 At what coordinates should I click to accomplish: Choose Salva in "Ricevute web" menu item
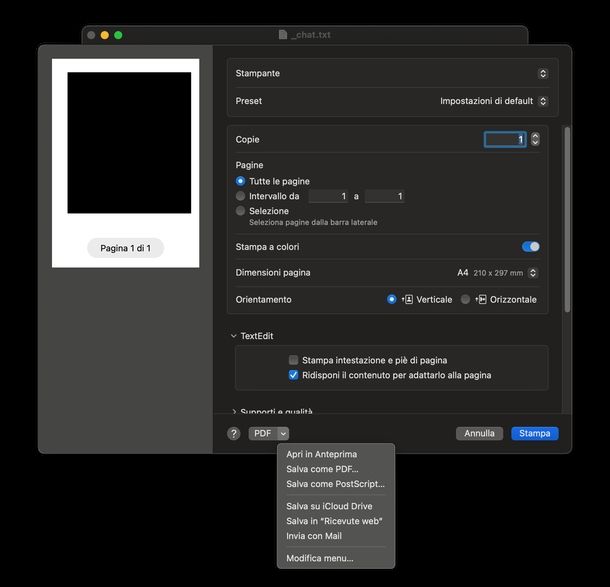point(334,520)
